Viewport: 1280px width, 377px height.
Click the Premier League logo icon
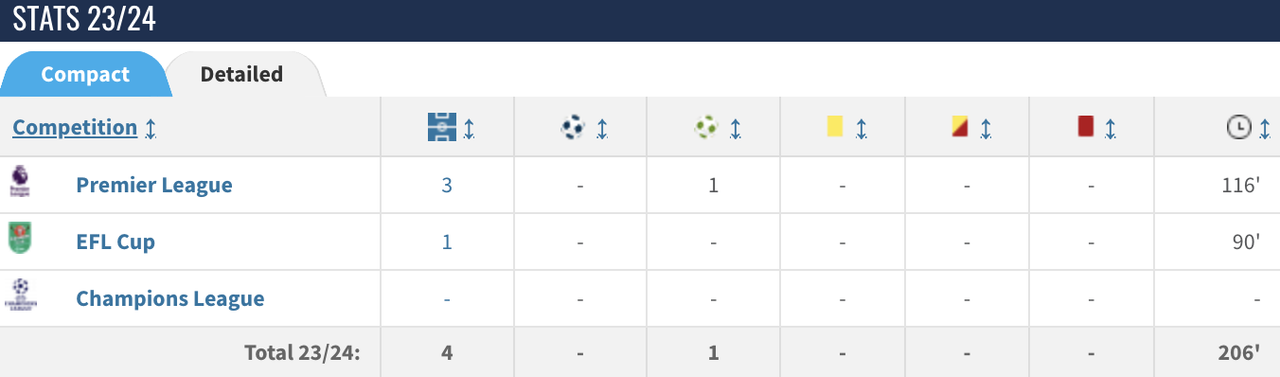pos(20,183)
